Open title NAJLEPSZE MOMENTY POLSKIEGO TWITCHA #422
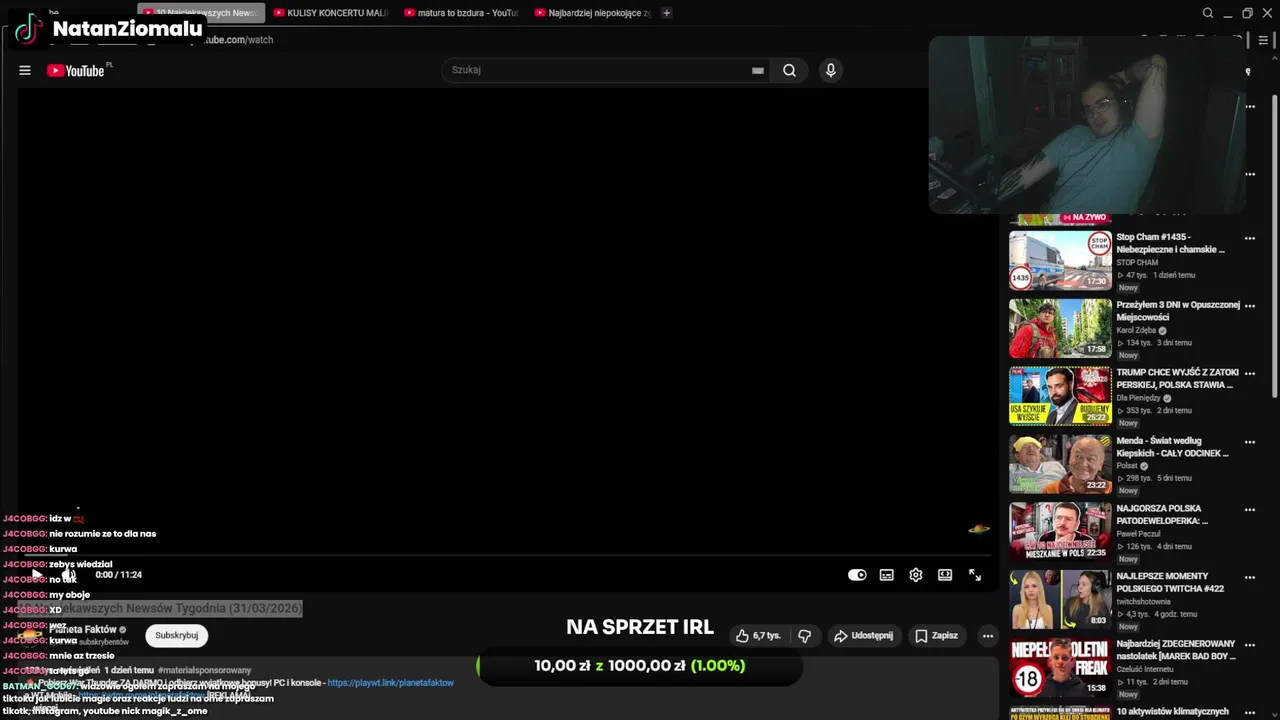 click(1170, 582)
